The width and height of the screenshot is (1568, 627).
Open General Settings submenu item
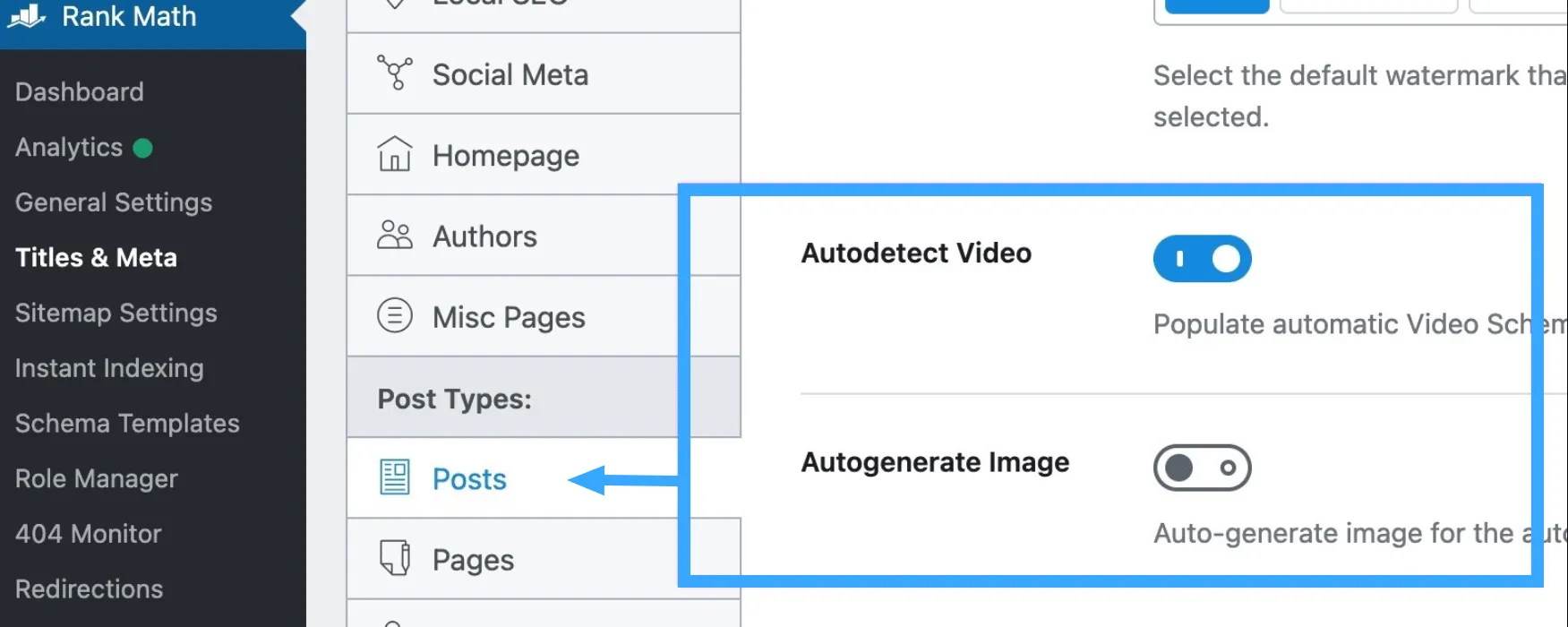(x=114, y=202)
